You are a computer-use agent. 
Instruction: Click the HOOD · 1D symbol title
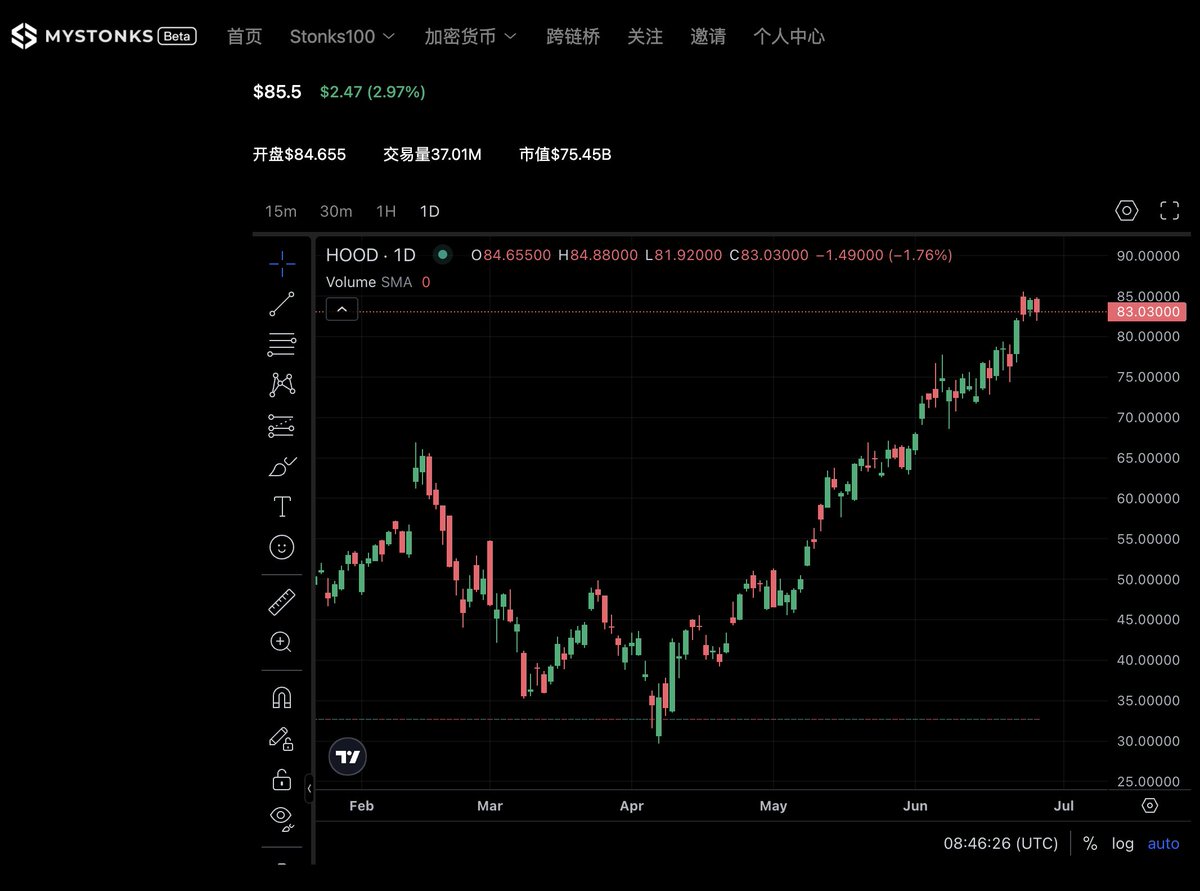[x=370, y=255]
